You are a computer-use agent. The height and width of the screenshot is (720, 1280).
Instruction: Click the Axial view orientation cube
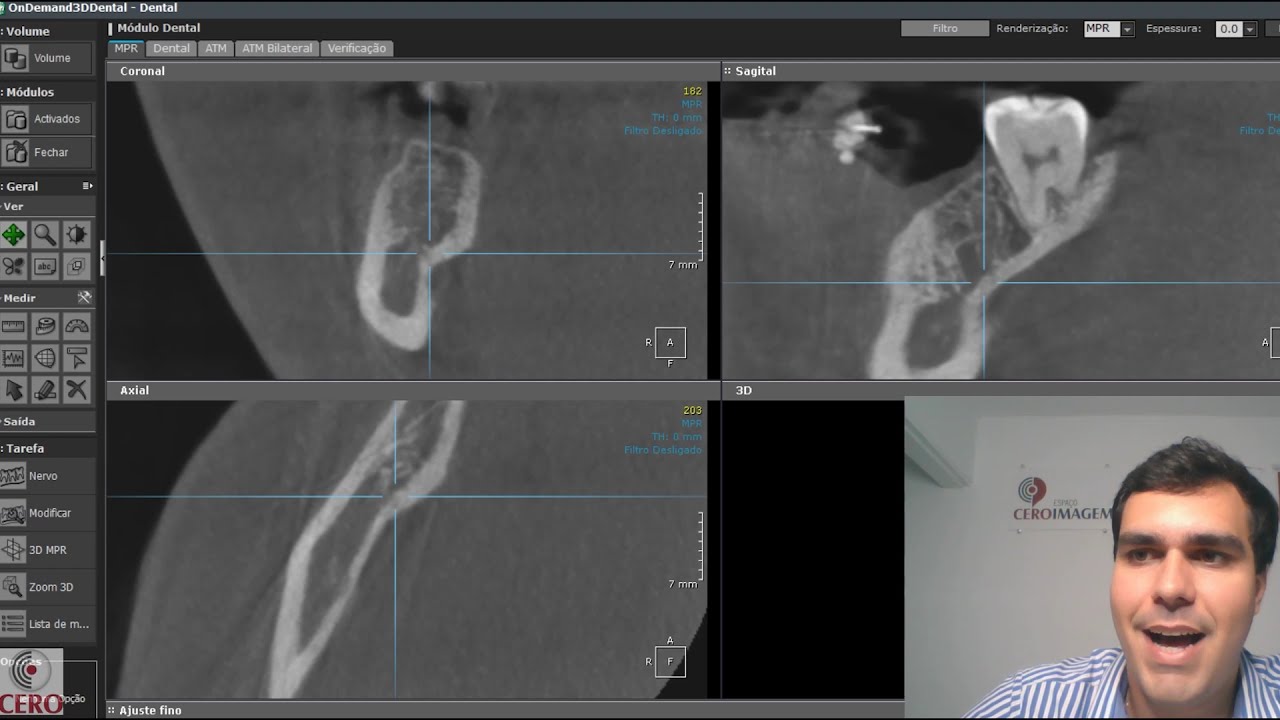[x=670, y=661]
